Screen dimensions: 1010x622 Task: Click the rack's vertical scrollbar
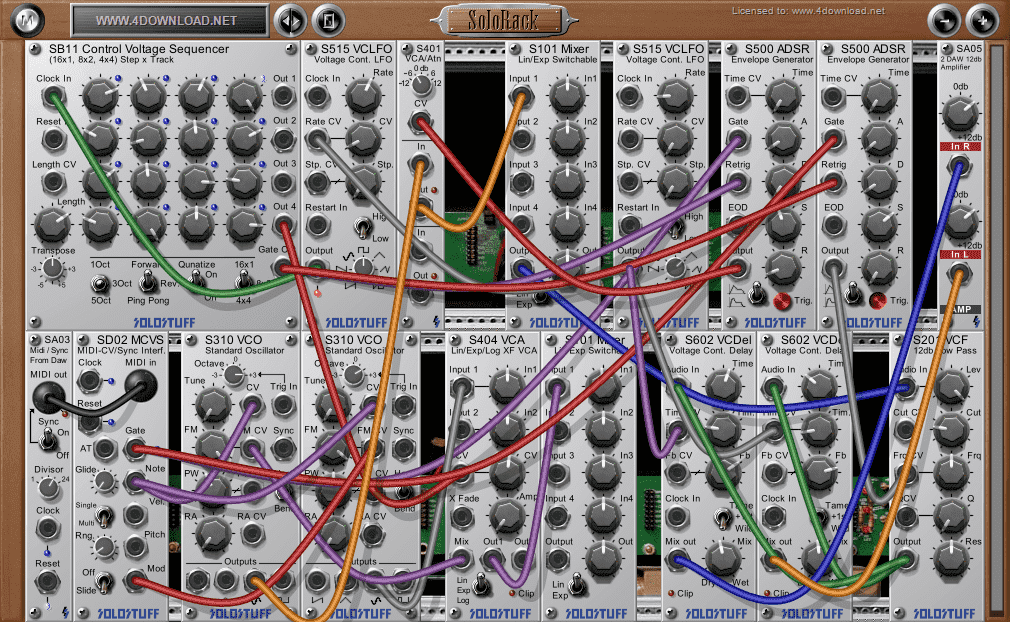point(996,331)
